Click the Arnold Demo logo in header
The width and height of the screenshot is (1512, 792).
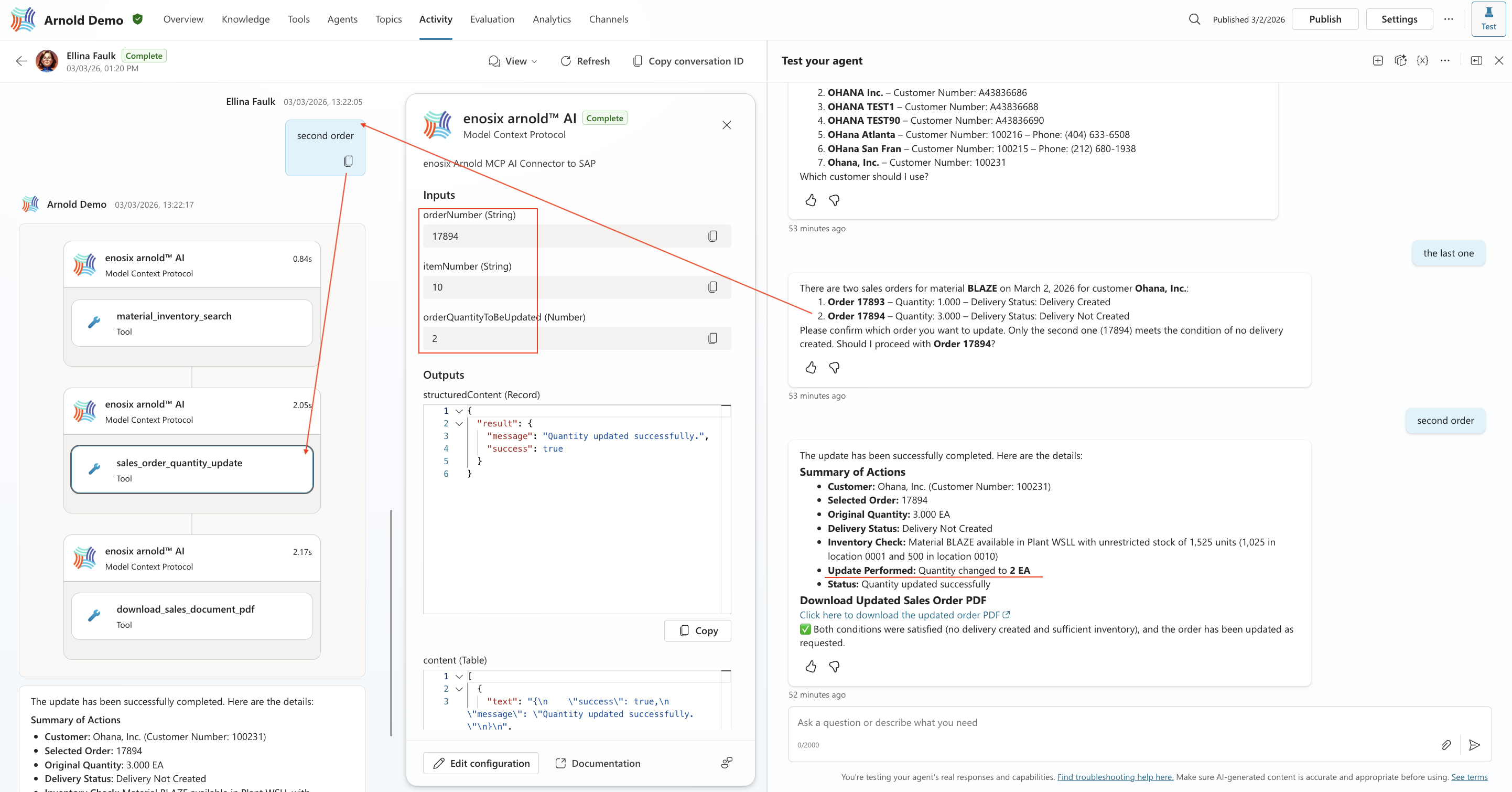(x=24, y=19)
